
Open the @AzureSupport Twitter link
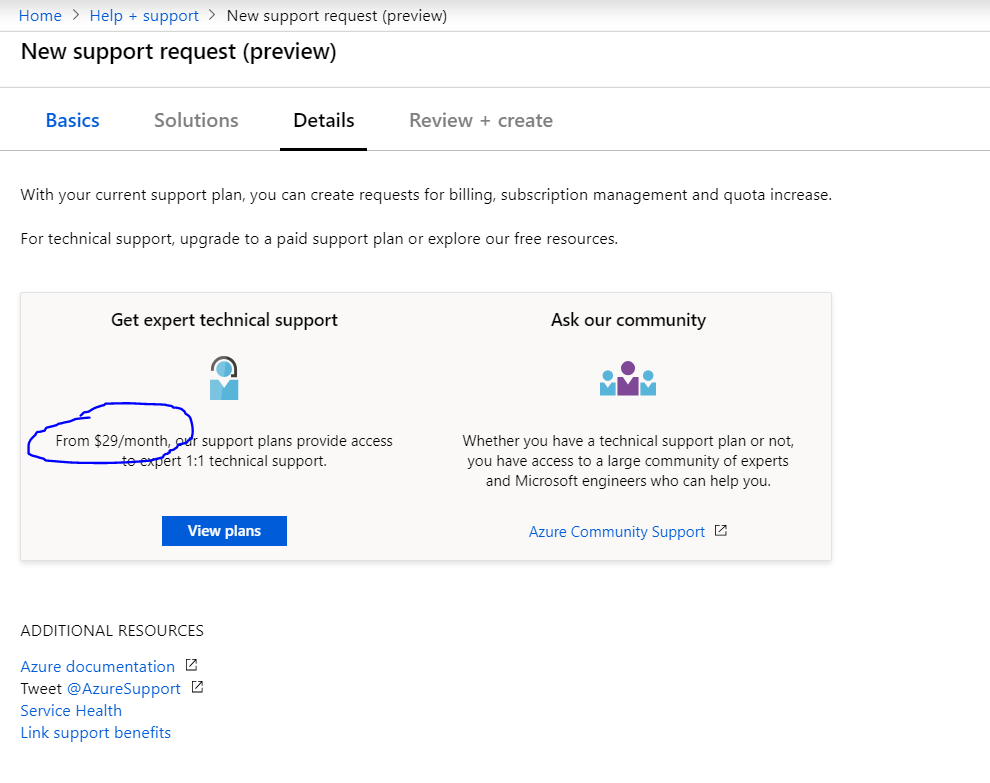(124, 688)
